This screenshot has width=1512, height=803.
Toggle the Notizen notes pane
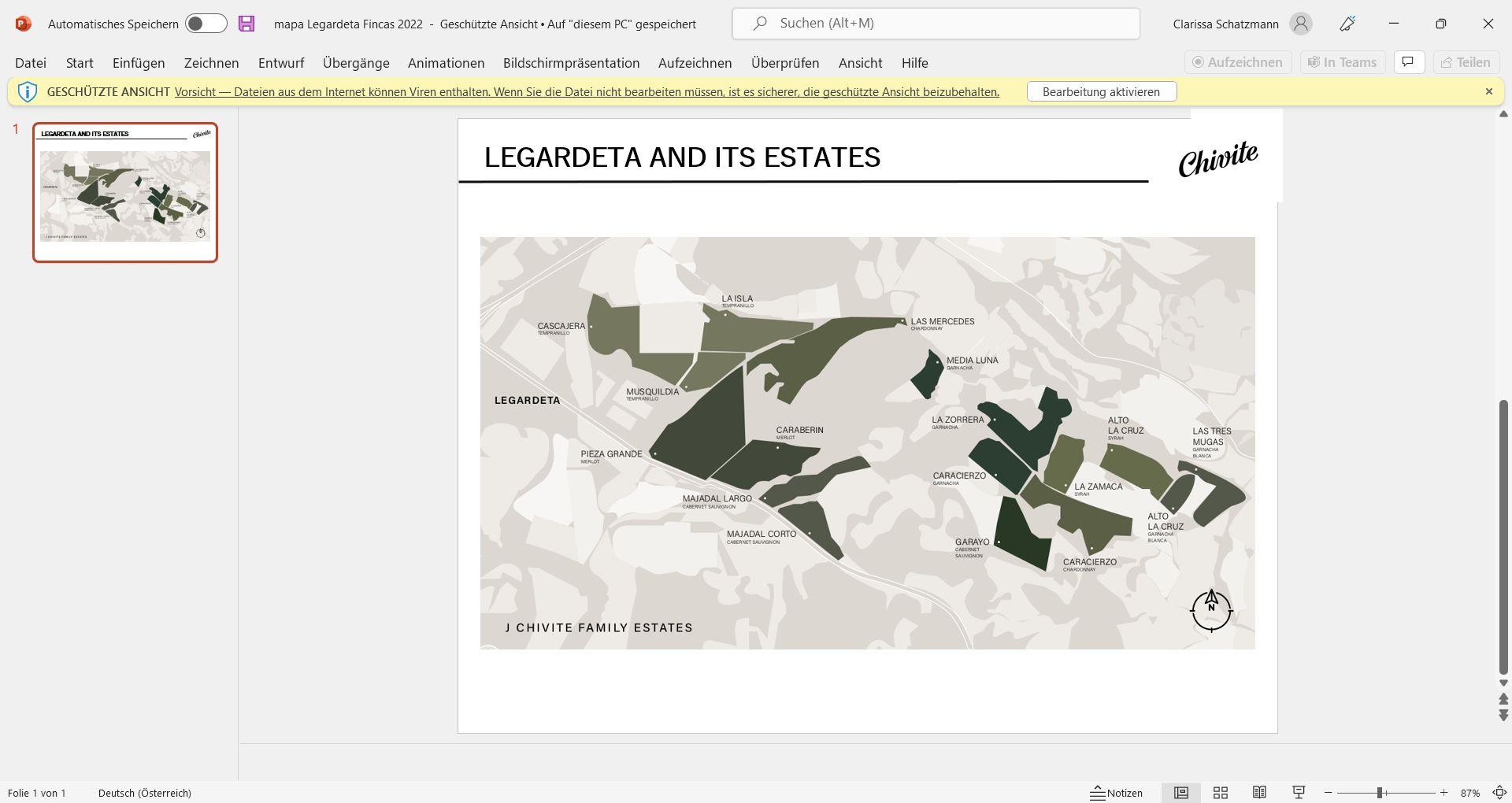1116,793
